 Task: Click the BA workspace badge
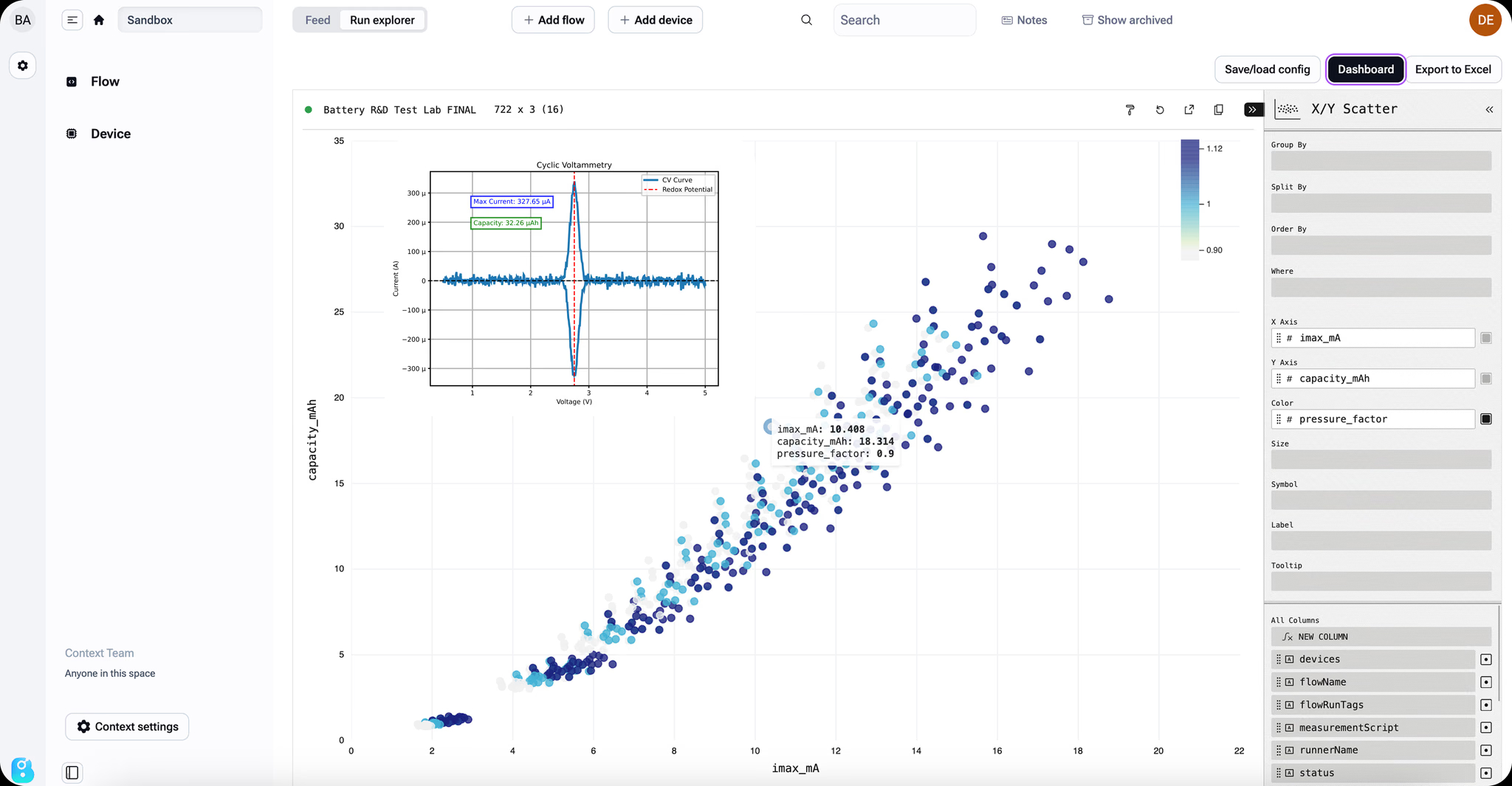click(23, 20)
